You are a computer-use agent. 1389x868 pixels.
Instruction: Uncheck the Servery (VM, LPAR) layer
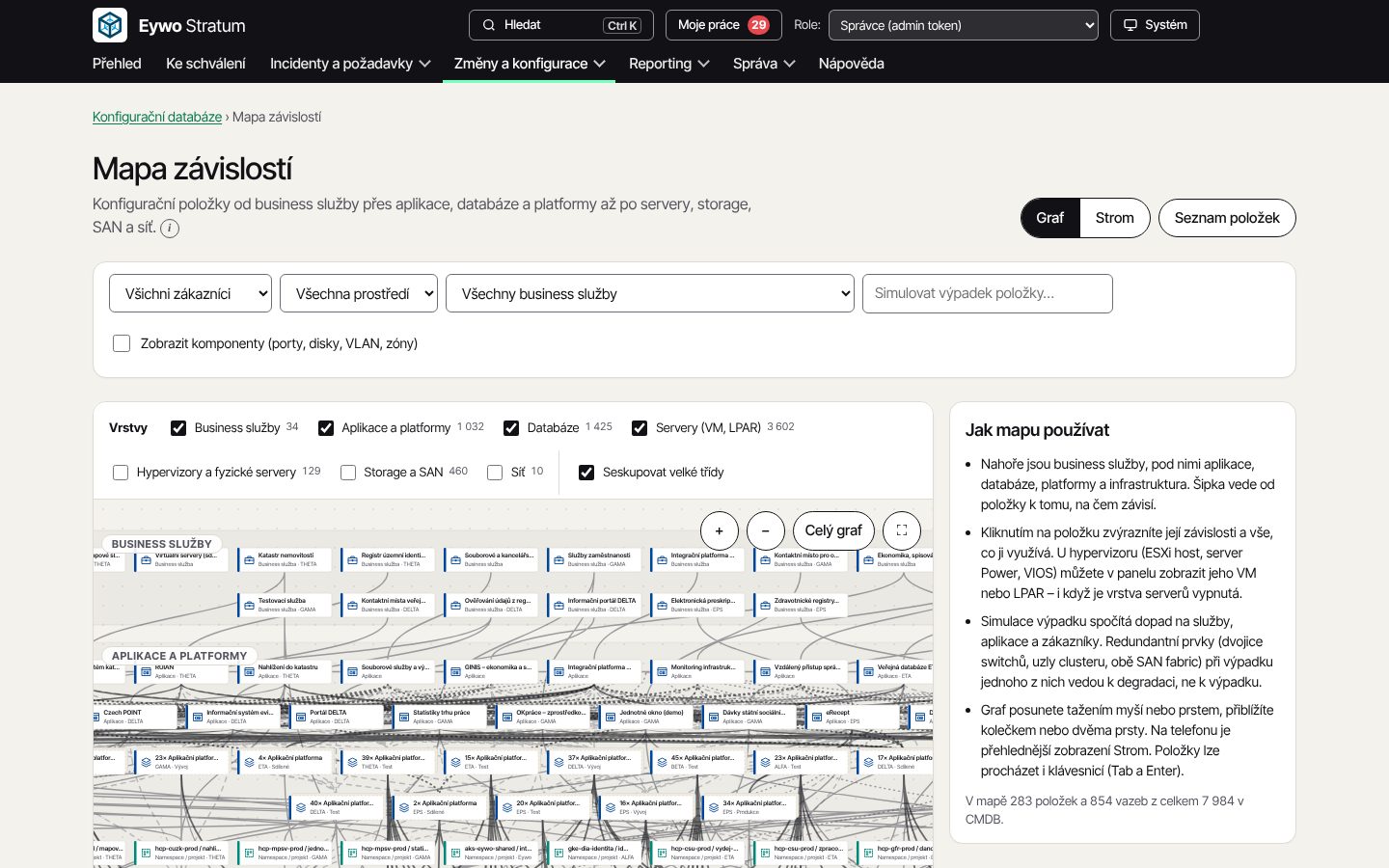pos(640,428)
